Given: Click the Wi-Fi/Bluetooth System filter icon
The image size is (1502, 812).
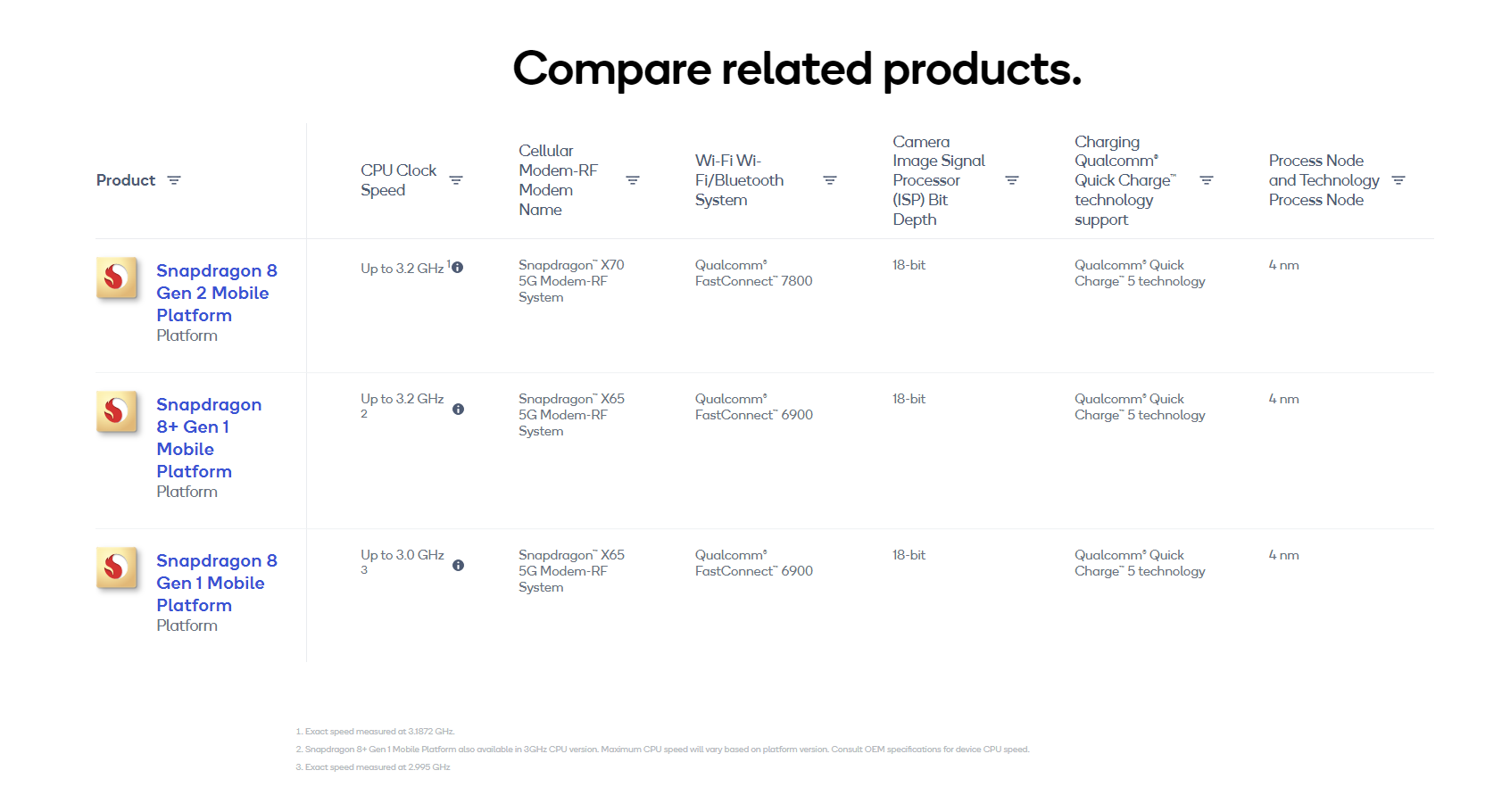Looking at the screenshot, I should 830,180.
